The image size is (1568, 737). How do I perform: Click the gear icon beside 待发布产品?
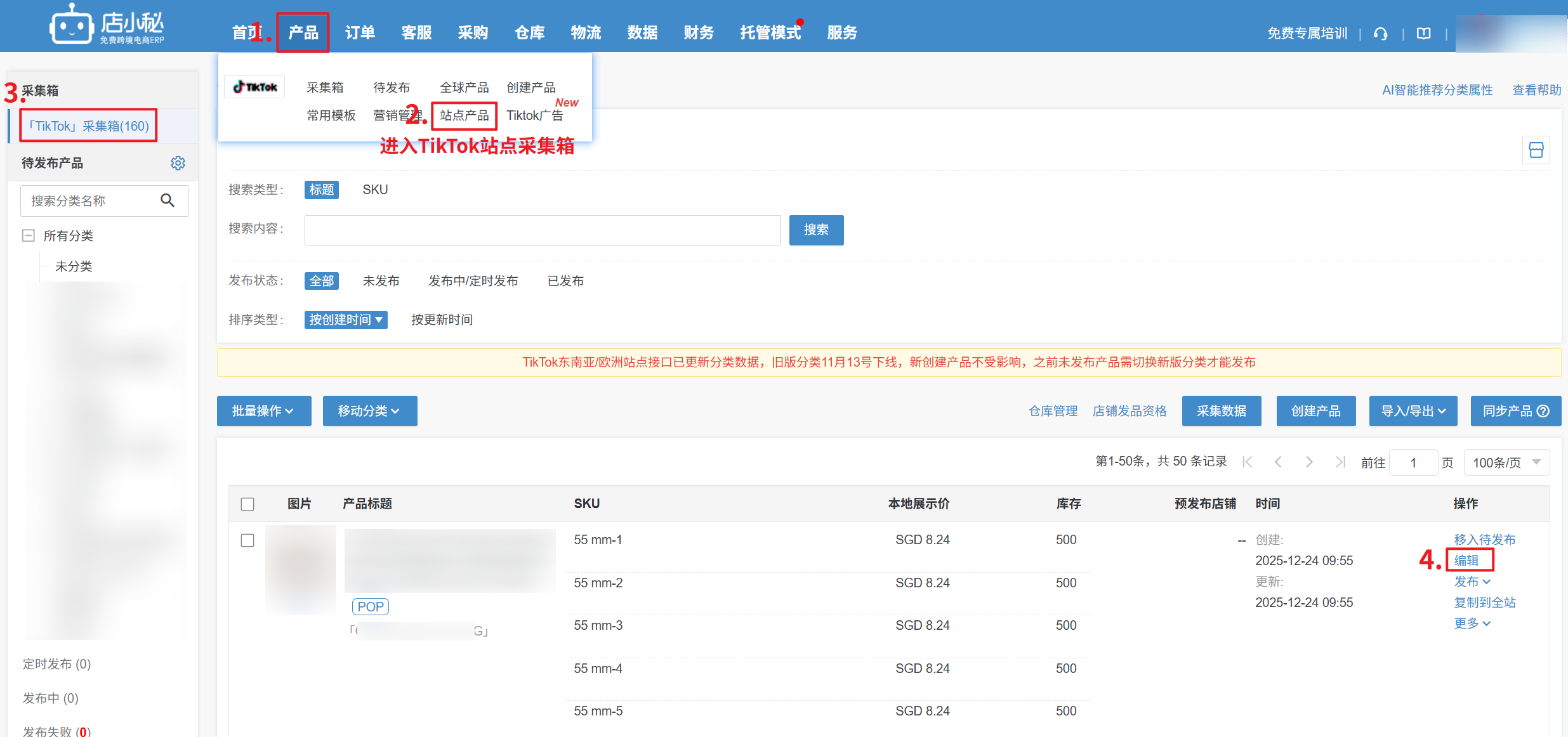[178, 163]
